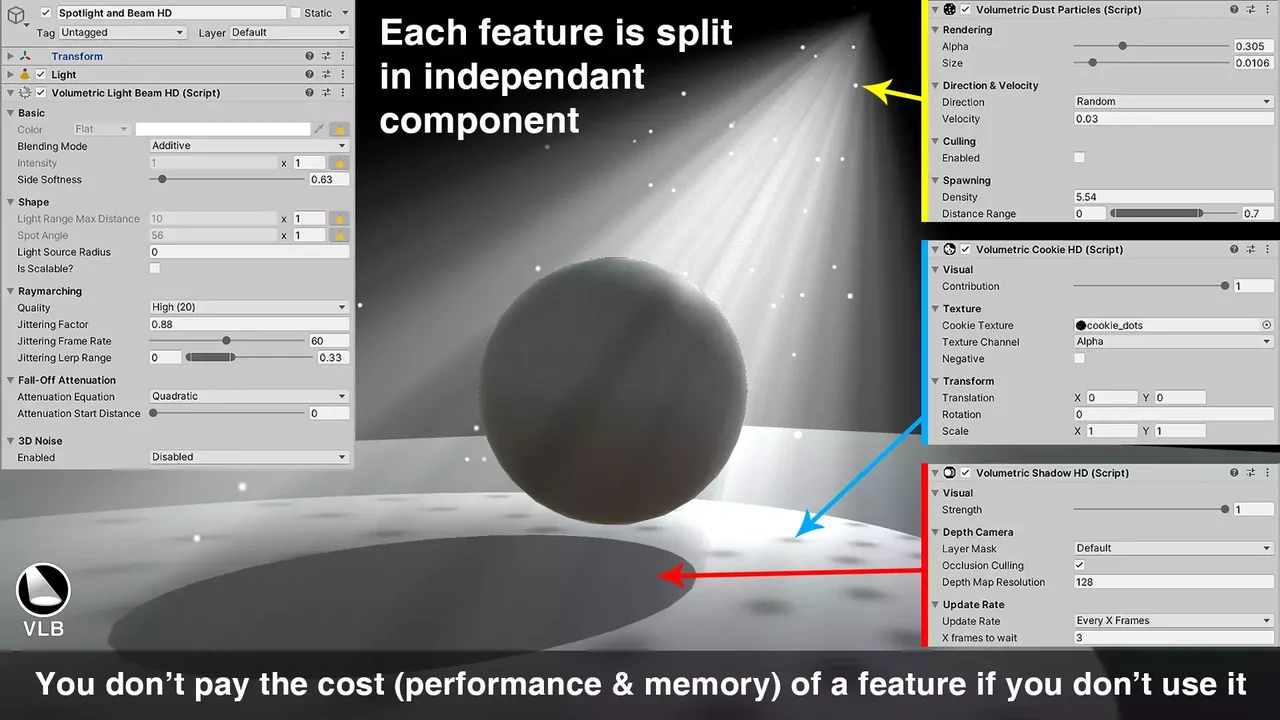This screenshot has height=720, width=1280.
Task: Check the Negative checkbox
Action: pos(1079,359)
